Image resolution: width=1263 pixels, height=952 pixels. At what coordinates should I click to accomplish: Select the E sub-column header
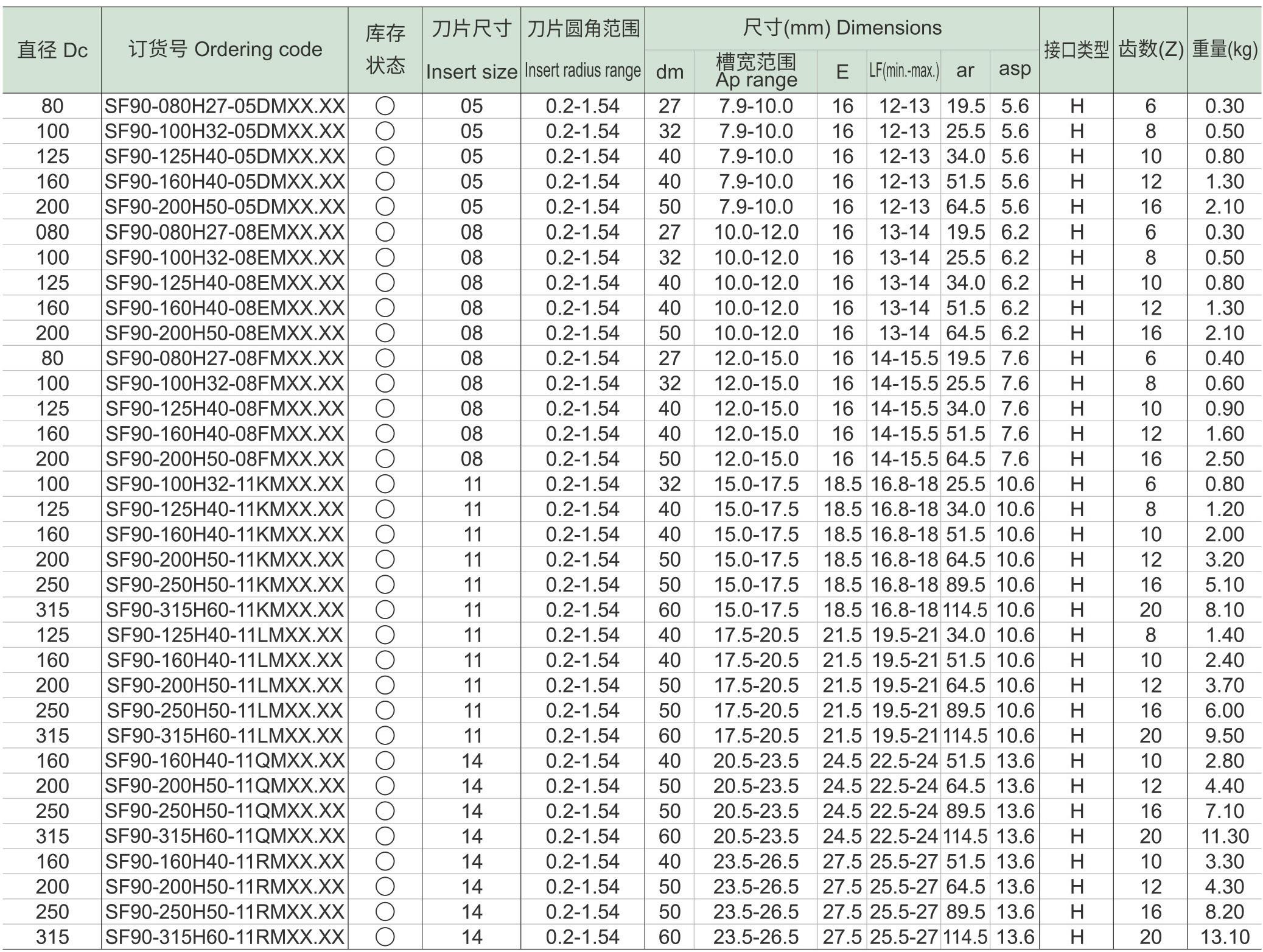pos(842,72)
